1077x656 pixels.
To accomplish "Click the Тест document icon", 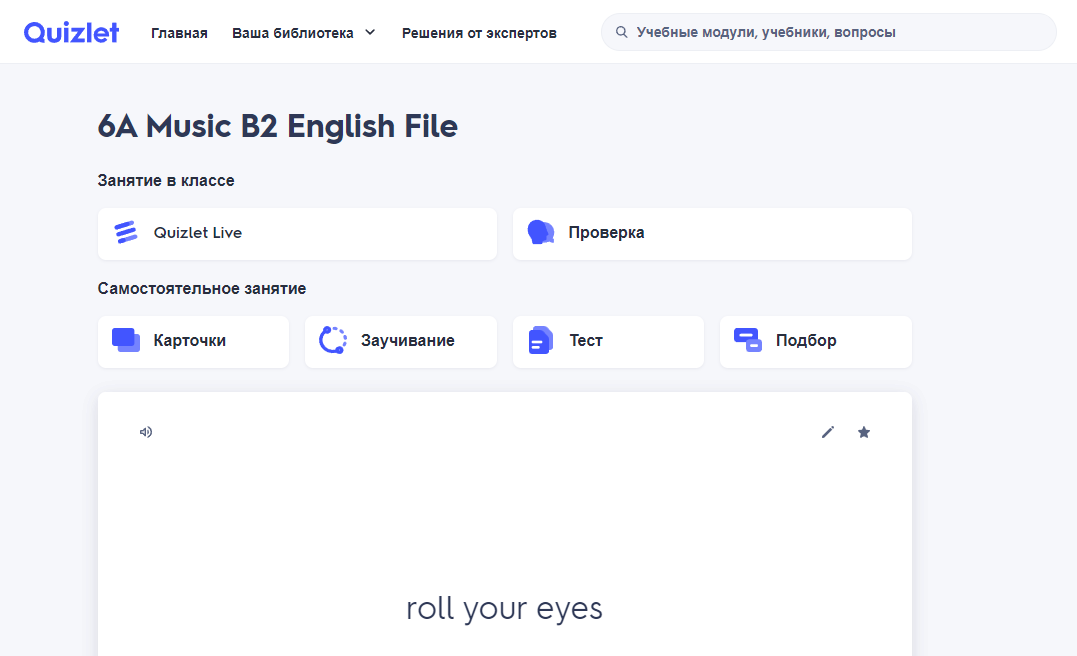I will click(x=540, y=341).
